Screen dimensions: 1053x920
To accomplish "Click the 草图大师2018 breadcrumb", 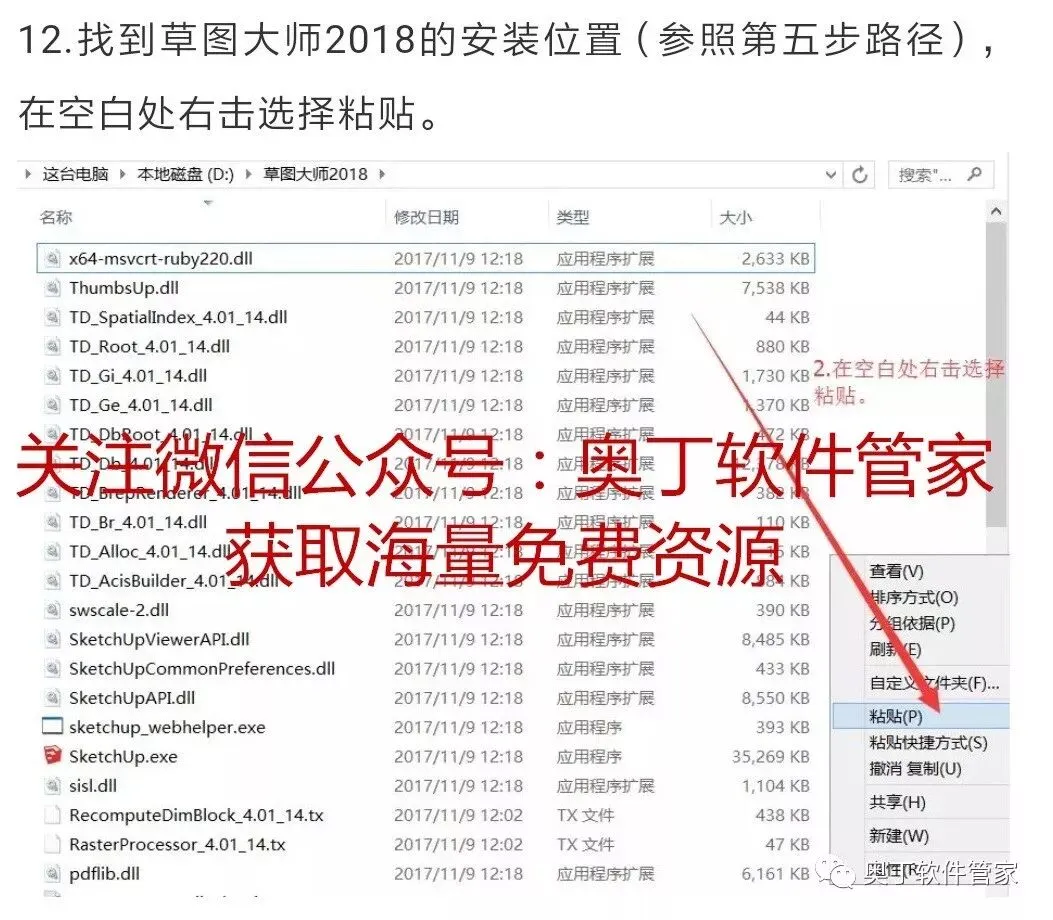I will pyautogui.click(x=315, y=175).
